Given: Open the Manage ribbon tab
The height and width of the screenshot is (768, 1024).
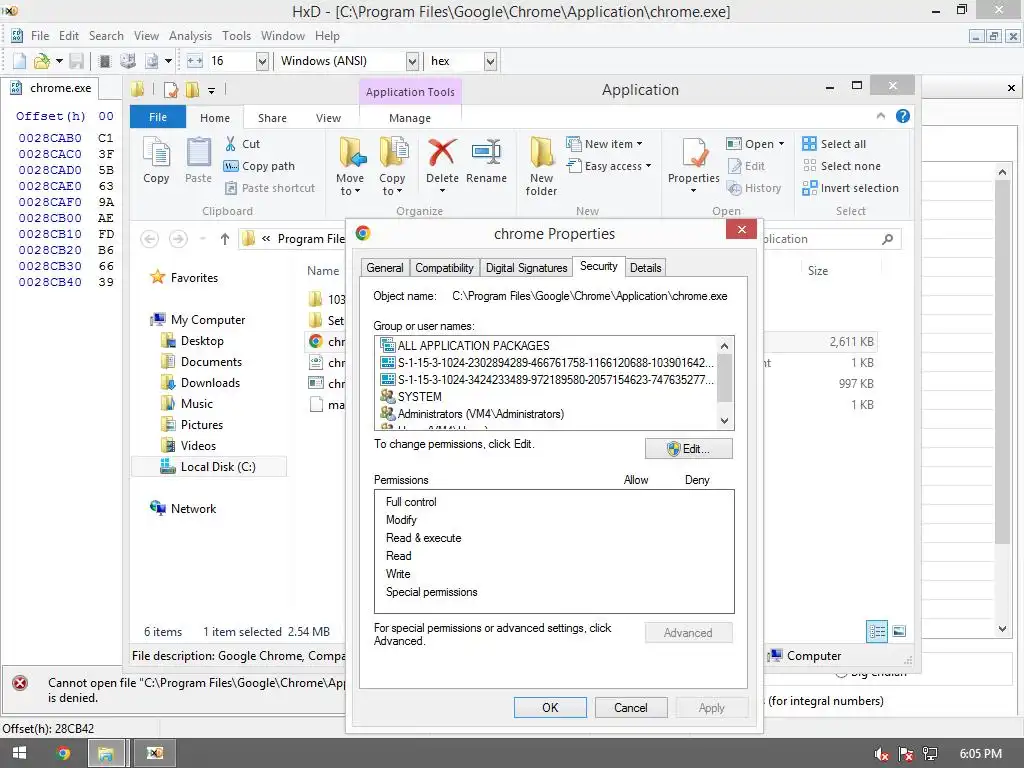Looking at the screenshot, I should (x=410, y=118).
